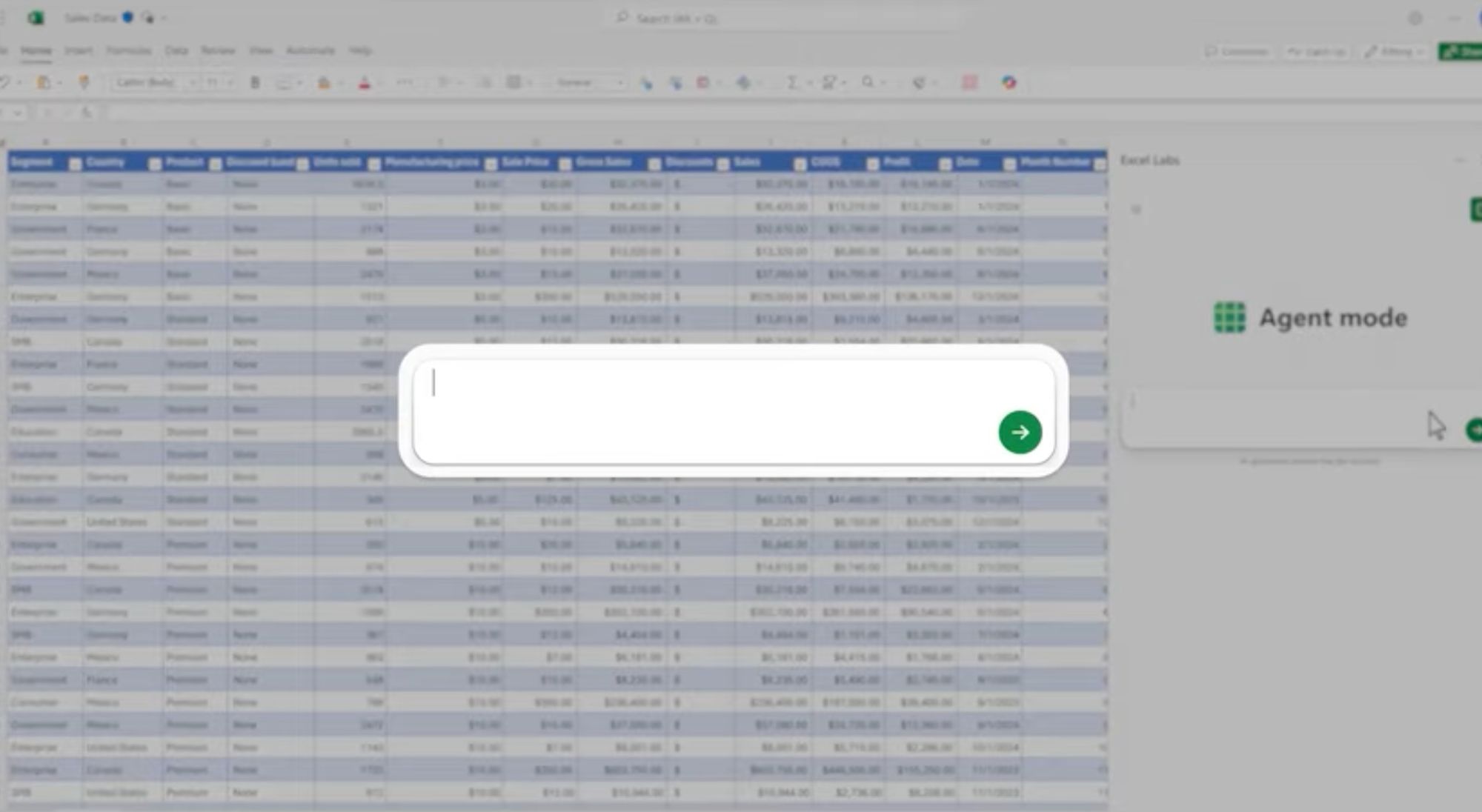Click the Format Painter brush icon
The height and width of the screenshot is (812, 1482).
[x=84, y=82]
